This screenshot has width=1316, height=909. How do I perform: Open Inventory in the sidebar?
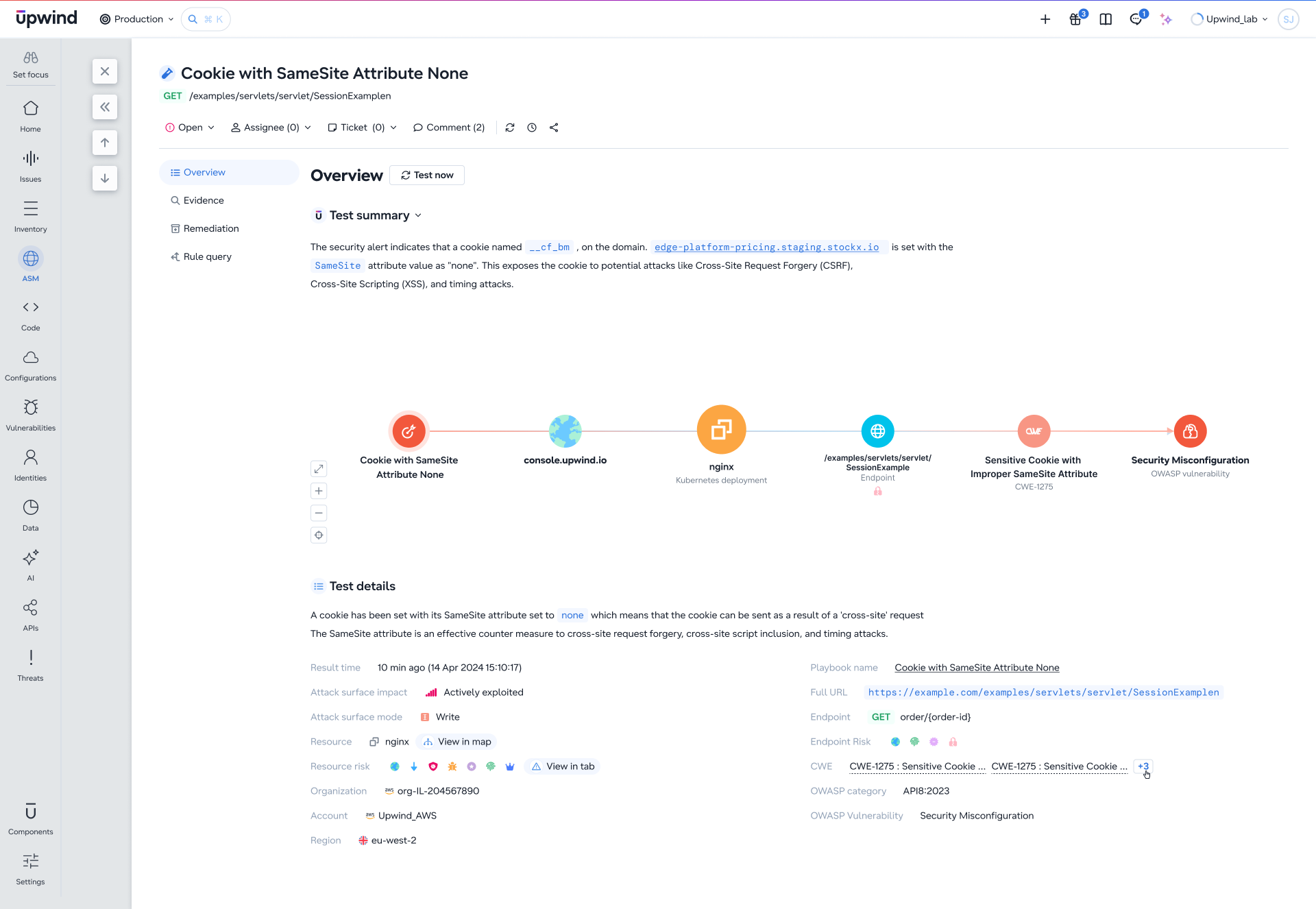(x=30, y=217)
